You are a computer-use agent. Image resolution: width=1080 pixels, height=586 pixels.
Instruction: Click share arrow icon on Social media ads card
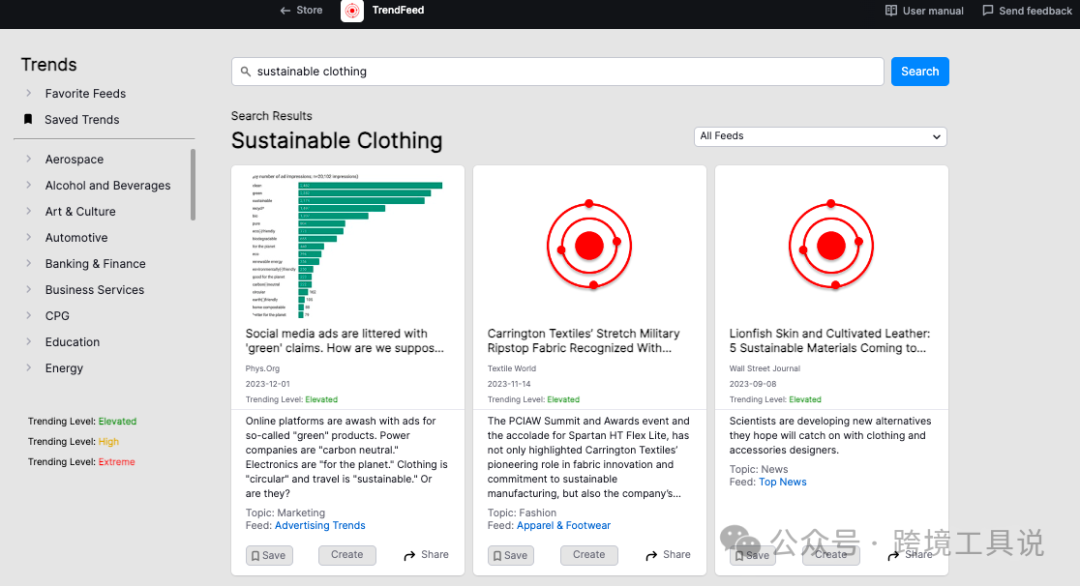(x=409, y=555)
